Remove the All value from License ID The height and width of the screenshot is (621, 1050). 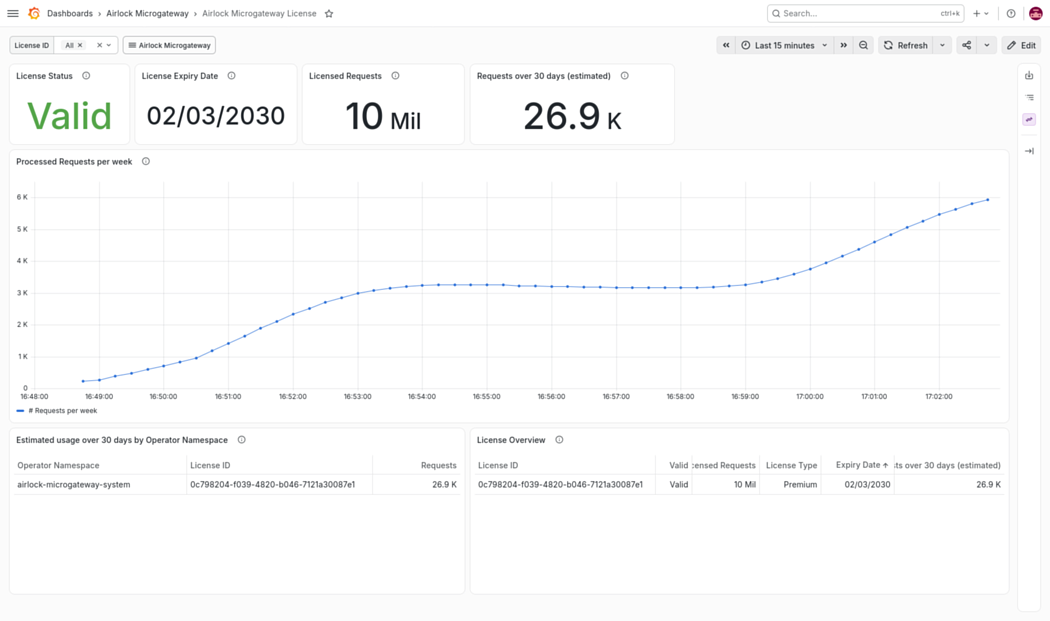(80, 46)
